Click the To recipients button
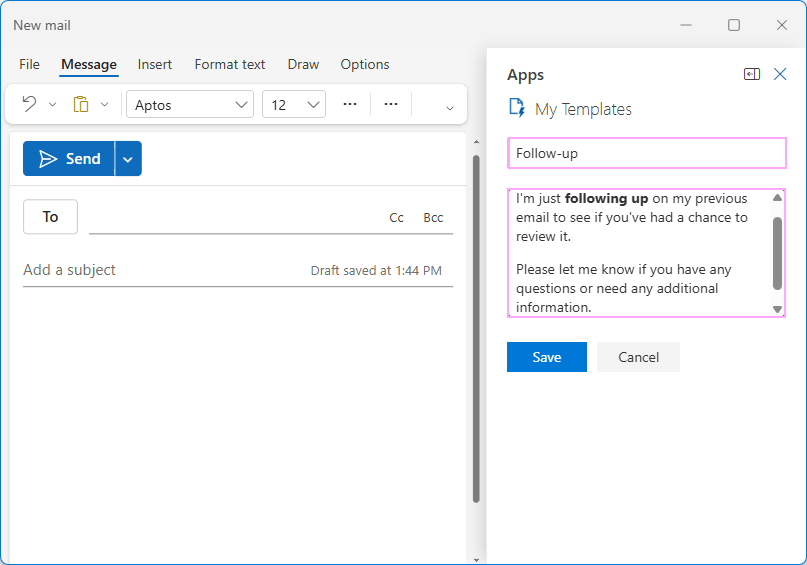This screenshot has height=565, width=807. pyautogui.click(x=50, y=217)
